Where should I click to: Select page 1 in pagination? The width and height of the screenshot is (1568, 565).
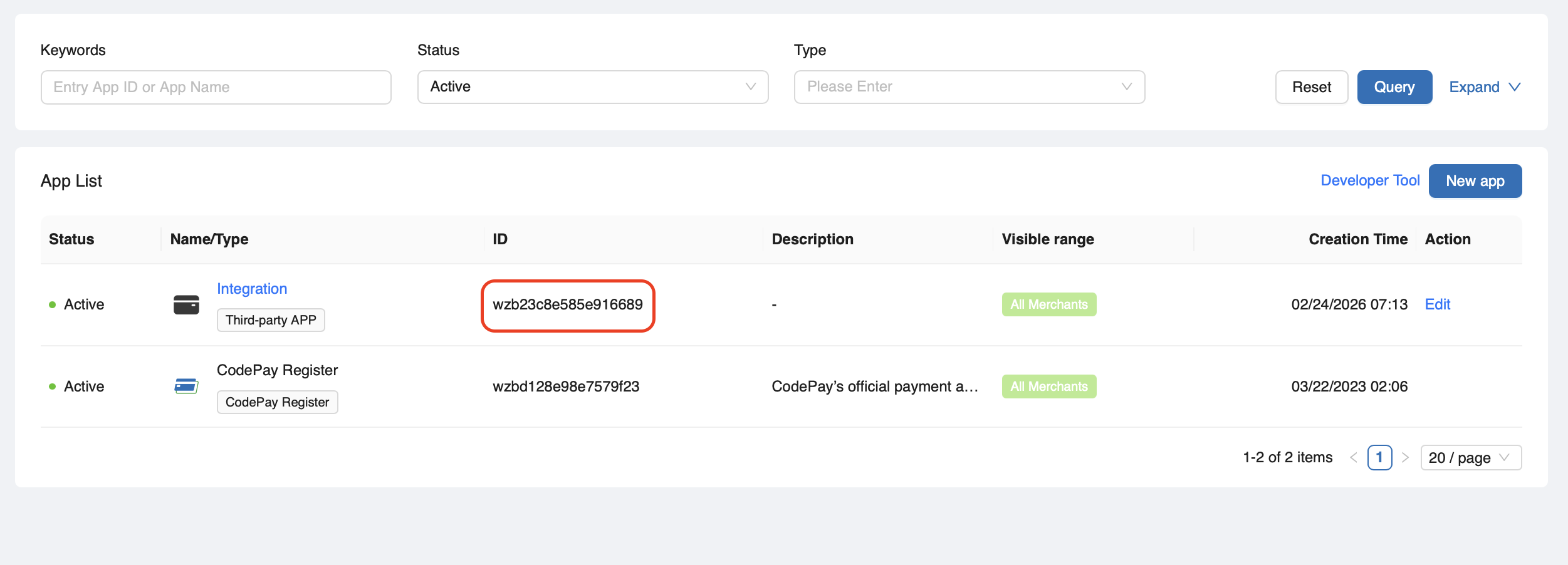pos(1379,458)
